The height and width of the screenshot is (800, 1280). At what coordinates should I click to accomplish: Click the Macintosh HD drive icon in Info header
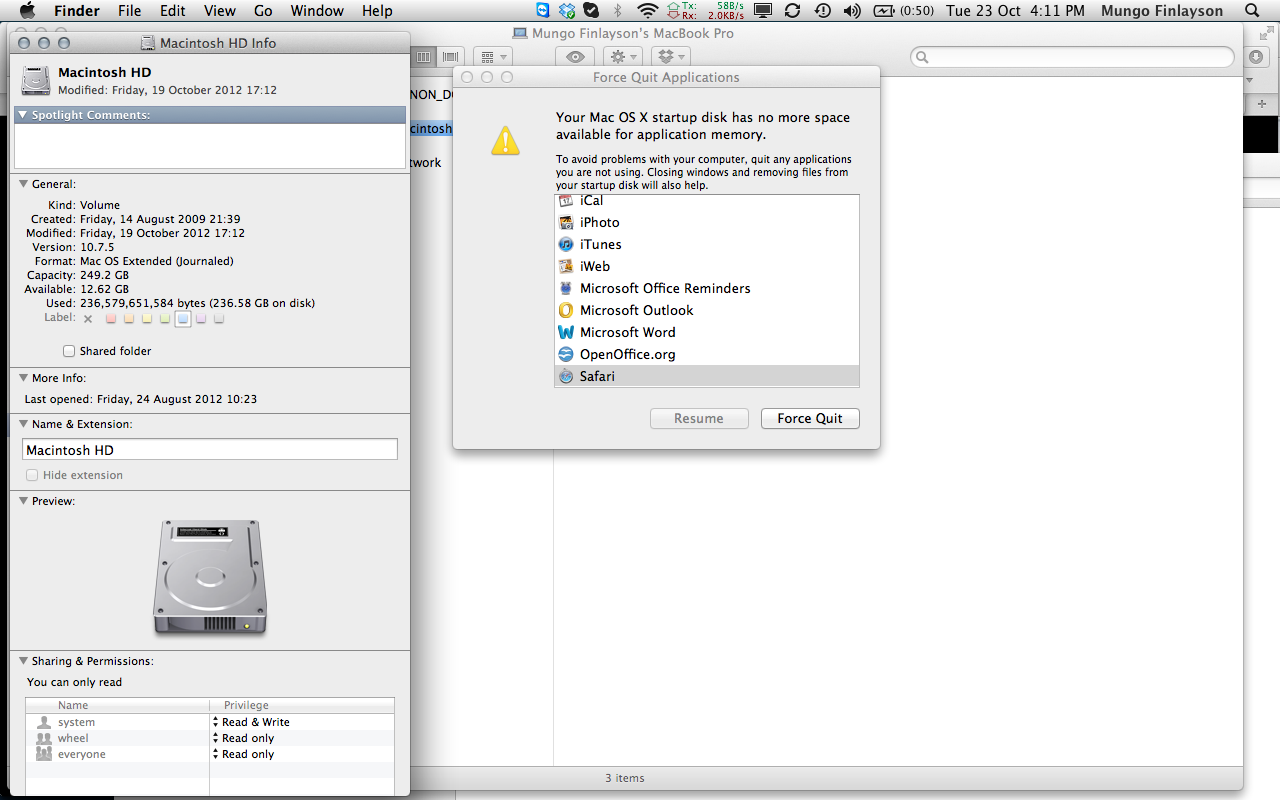pyautogui.click(x=36, y=80)
